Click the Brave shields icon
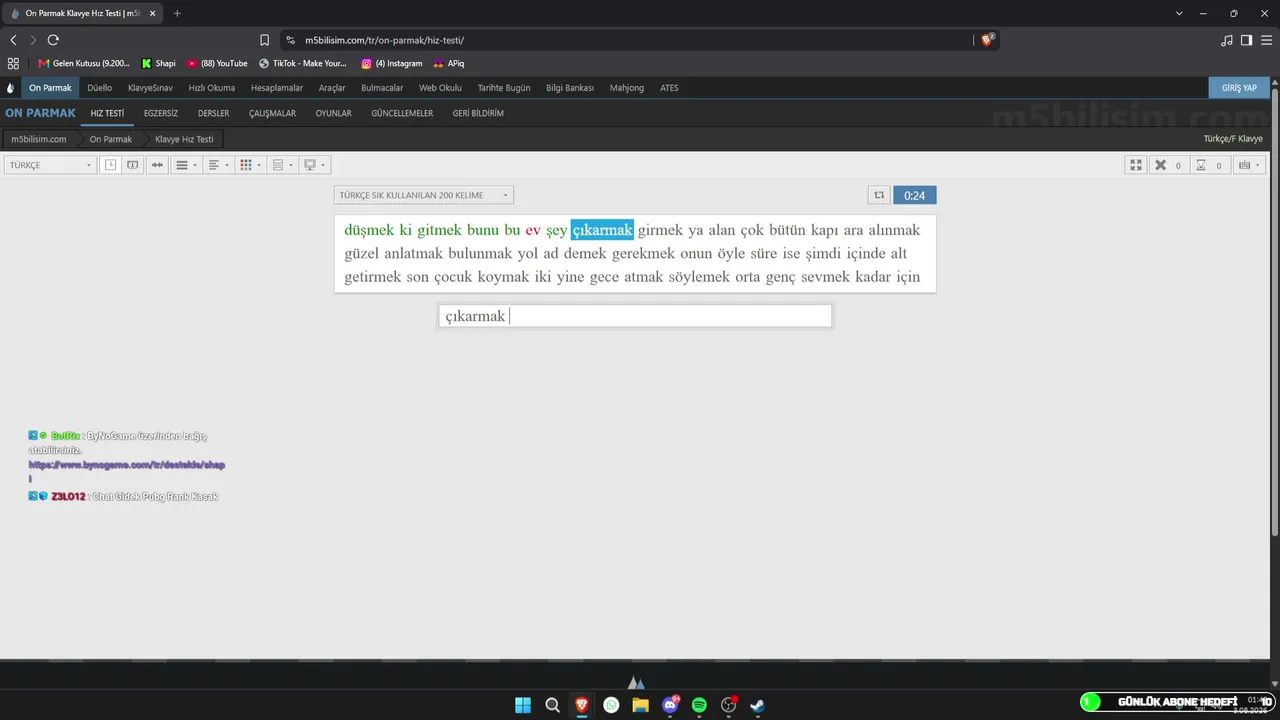This screenshot has width=1280, height=720. pos(987,40)
